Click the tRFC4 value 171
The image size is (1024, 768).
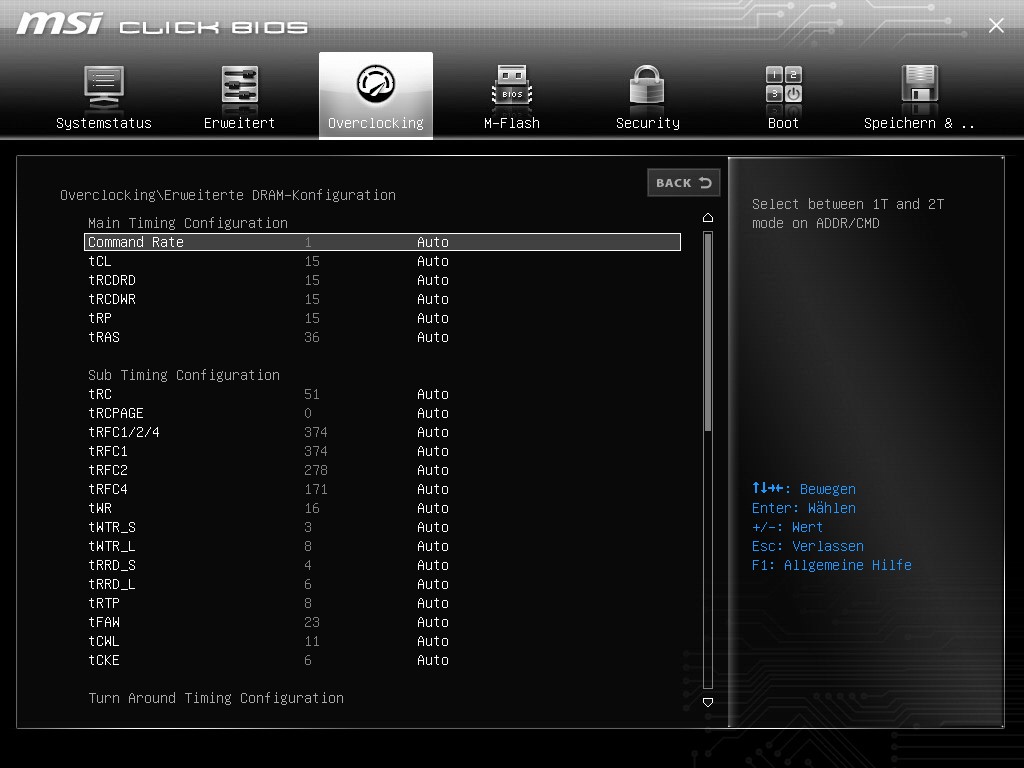[x=315, y=489]
